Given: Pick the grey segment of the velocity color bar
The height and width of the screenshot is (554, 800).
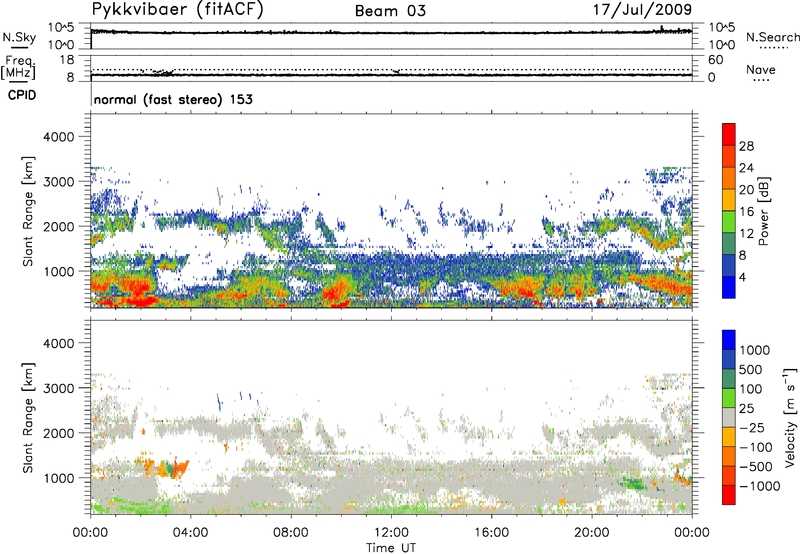Looking at the screenshot, I should [729, 417].
